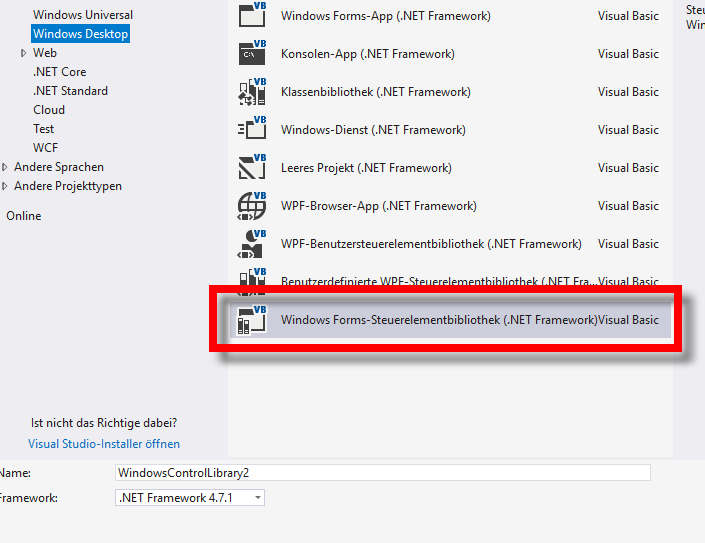Expand the Web tree node
Screen dimensions: 705x543
click(23, 53)
